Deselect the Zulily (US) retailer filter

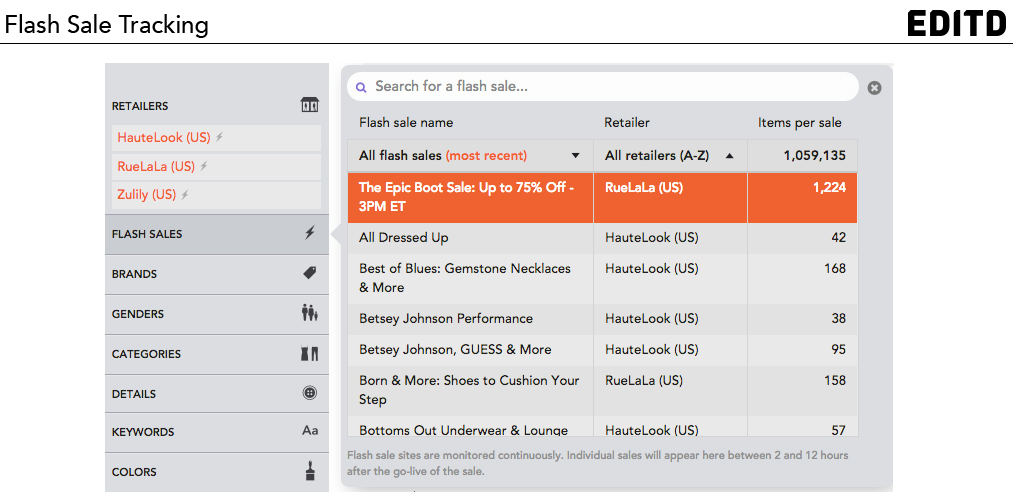[x=217, y=195]
